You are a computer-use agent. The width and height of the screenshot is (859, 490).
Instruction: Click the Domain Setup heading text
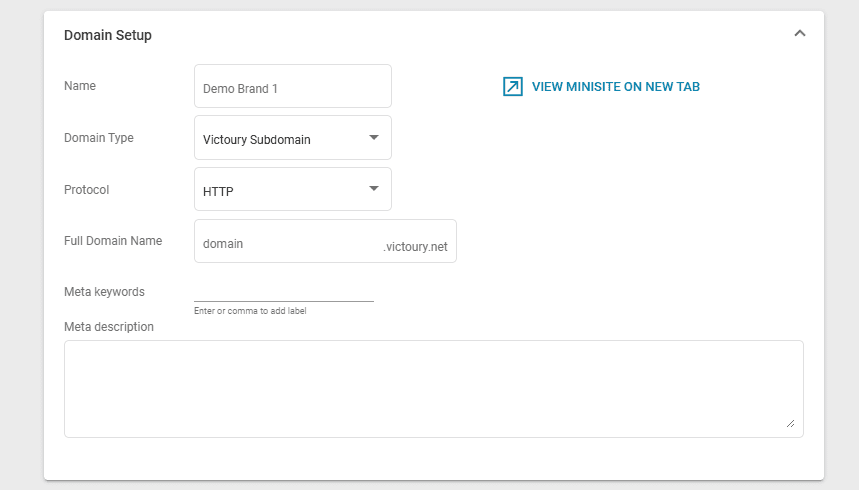[108, 35]
